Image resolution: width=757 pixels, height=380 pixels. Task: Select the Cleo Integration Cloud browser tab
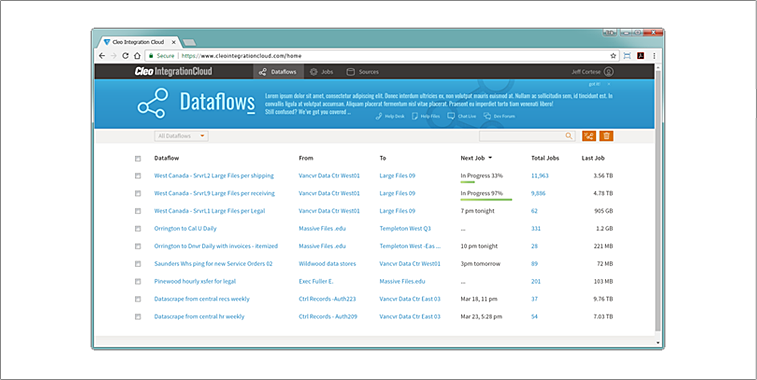tap(138, 42)
